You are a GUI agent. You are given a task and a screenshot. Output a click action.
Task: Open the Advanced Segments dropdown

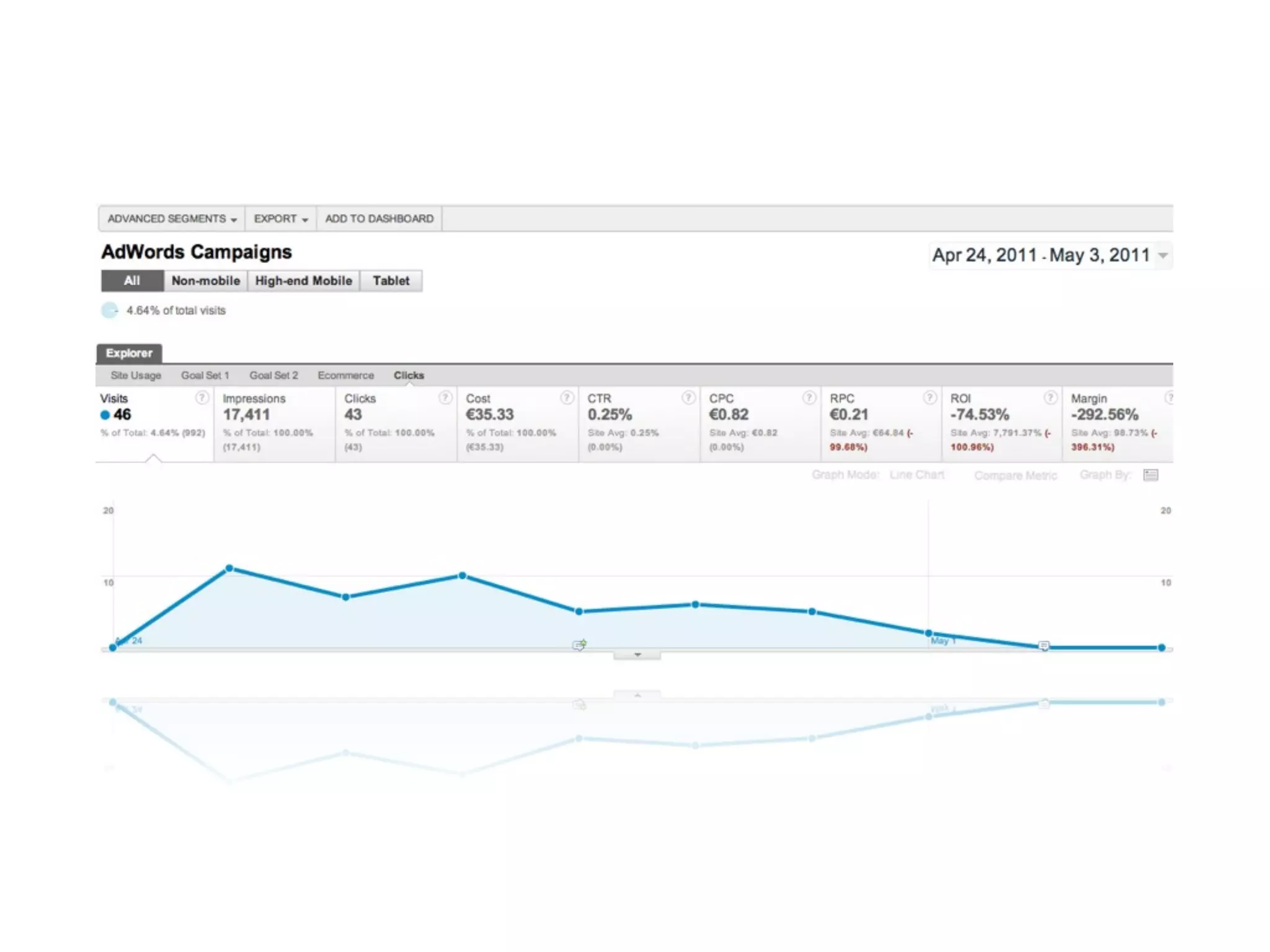coord(172,219)
